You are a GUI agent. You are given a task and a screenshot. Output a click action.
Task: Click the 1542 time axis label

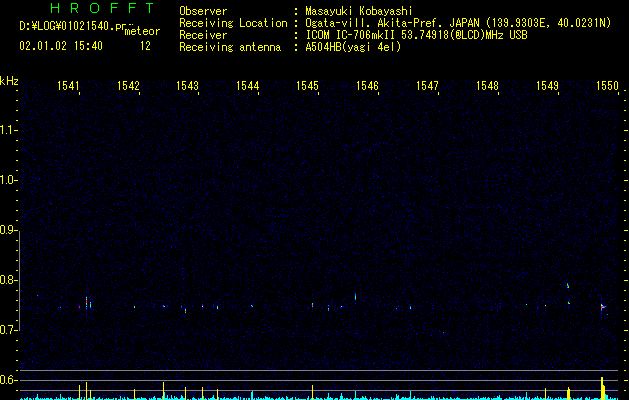pos(128,86)
